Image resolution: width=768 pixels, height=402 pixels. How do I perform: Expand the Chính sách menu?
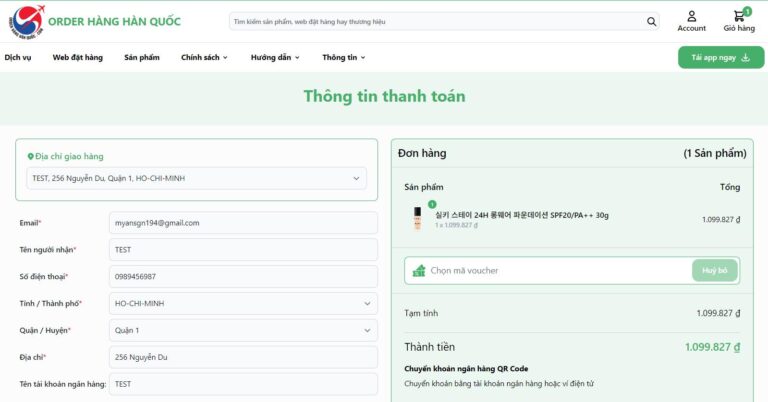point(204,57)
